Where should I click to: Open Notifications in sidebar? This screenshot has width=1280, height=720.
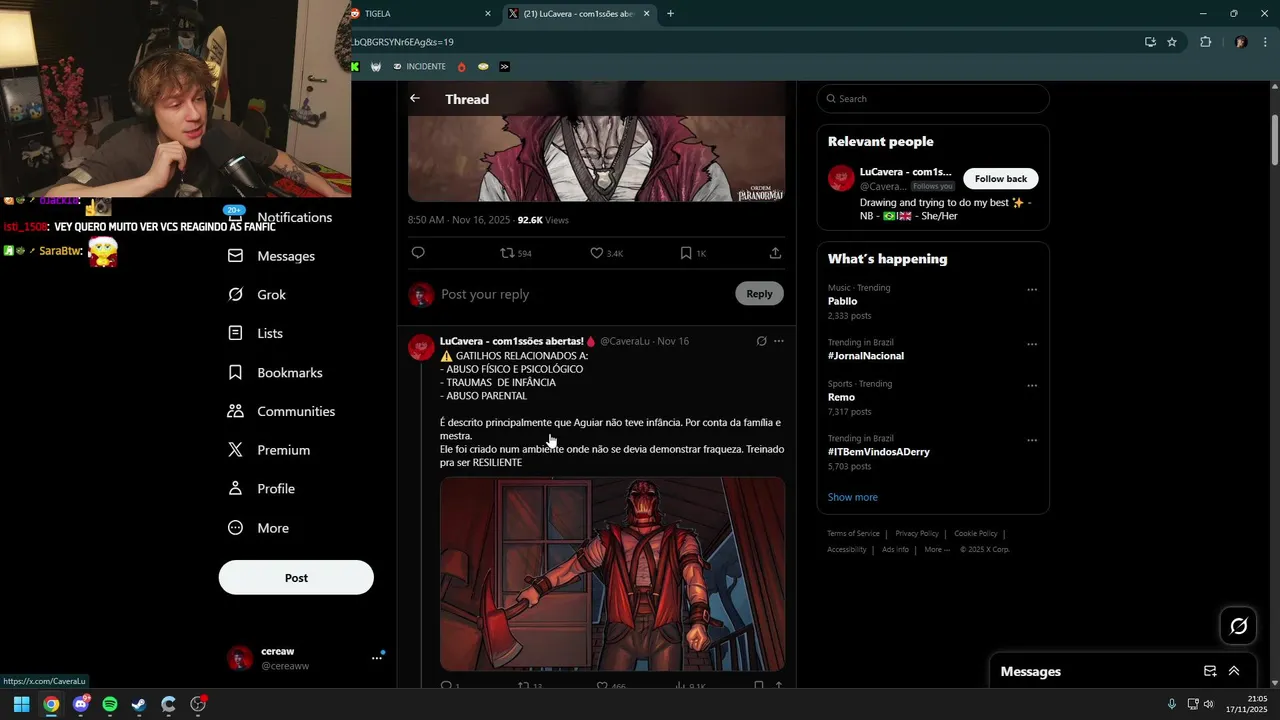pyautogui.click(x=294, y=217)
